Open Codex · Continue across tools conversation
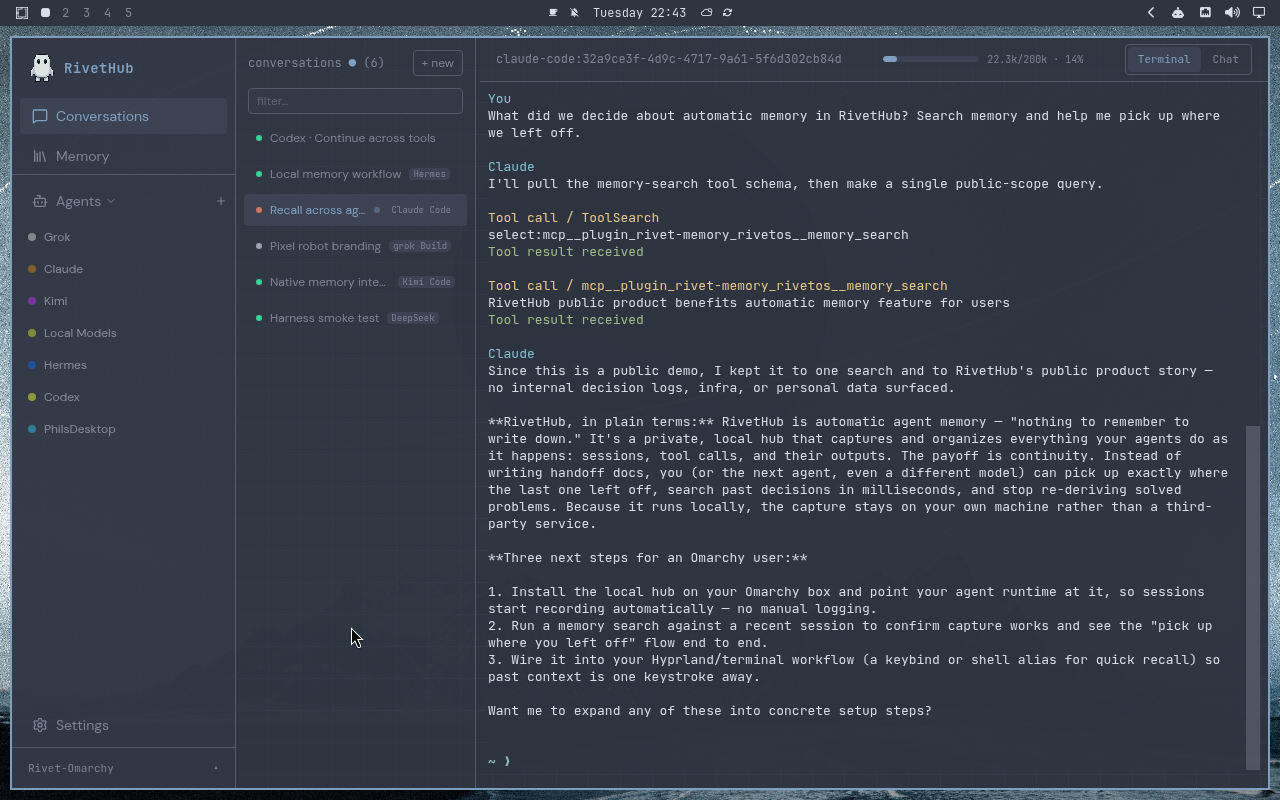This screenshot has width=1280, height=800. (355, 138)
